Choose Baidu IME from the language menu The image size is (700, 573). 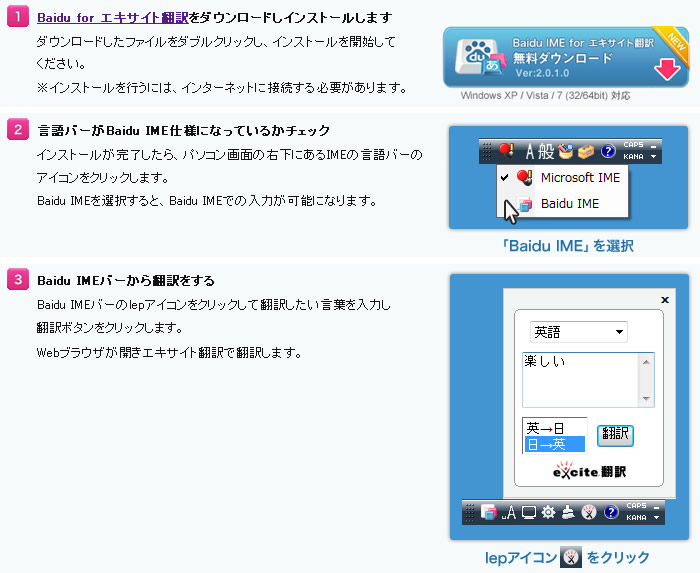click(x=569, y=203)
